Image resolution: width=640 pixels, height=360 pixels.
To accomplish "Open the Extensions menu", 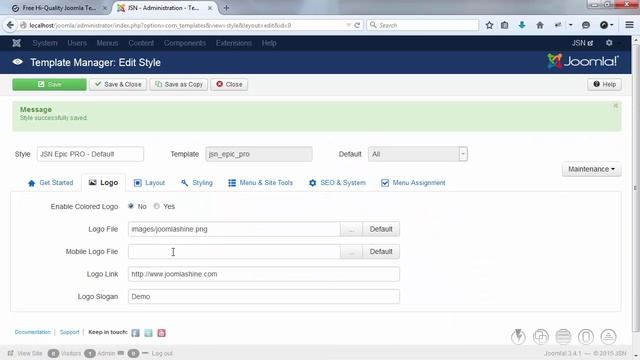I will point(233,43).
